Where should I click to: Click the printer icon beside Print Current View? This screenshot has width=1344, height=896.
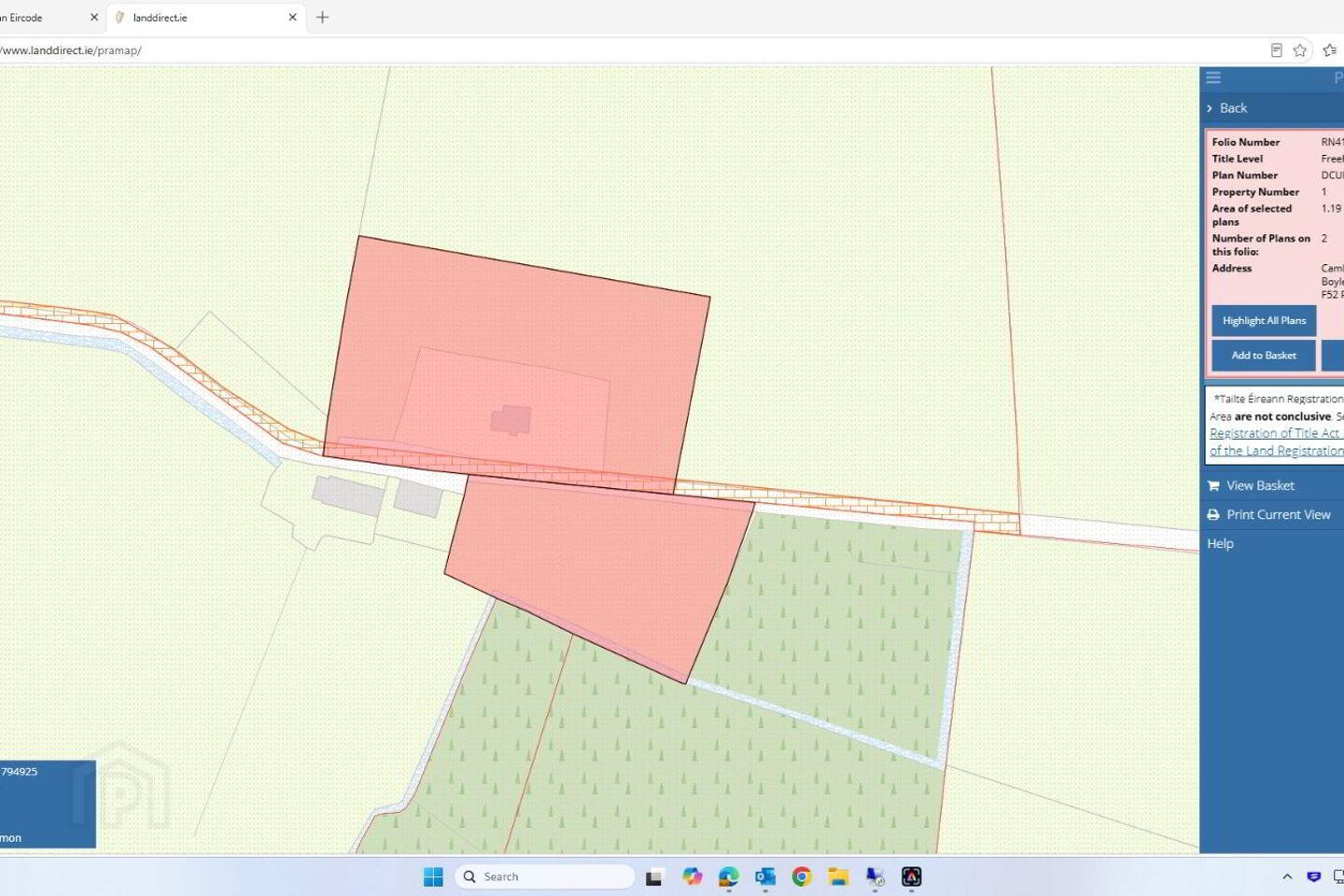(1213, 514)
